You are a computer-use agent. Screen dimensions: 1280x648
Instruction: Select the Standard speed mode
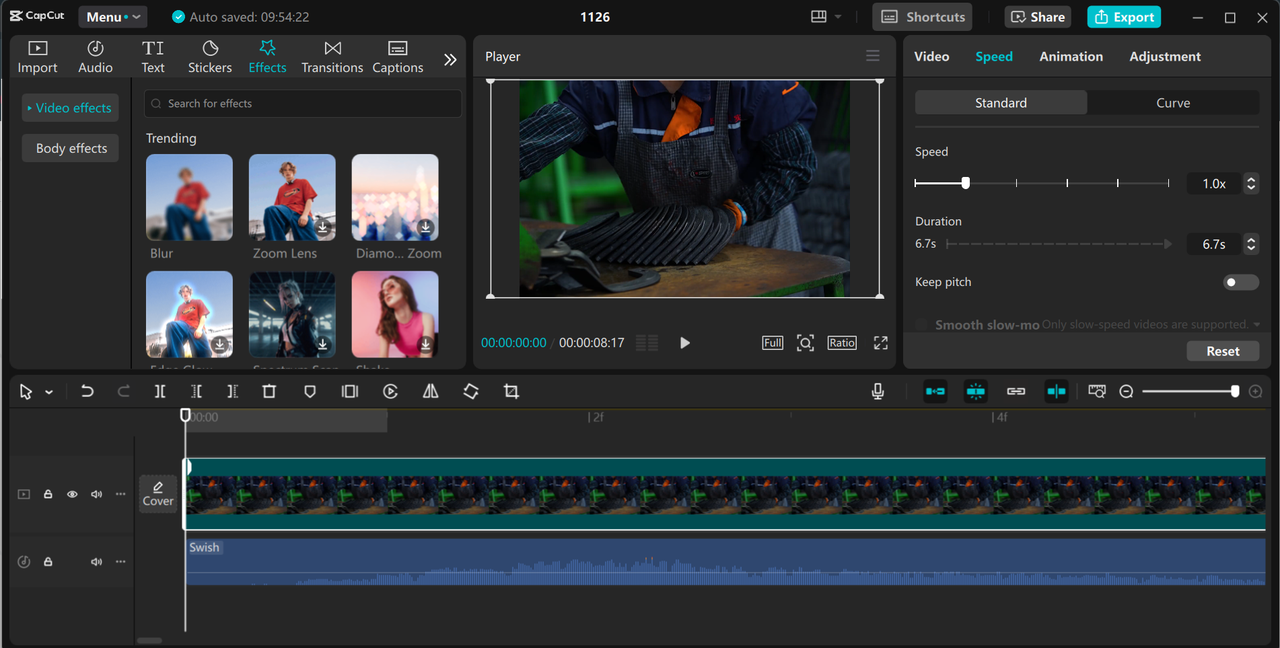[x=1001, y=103]
